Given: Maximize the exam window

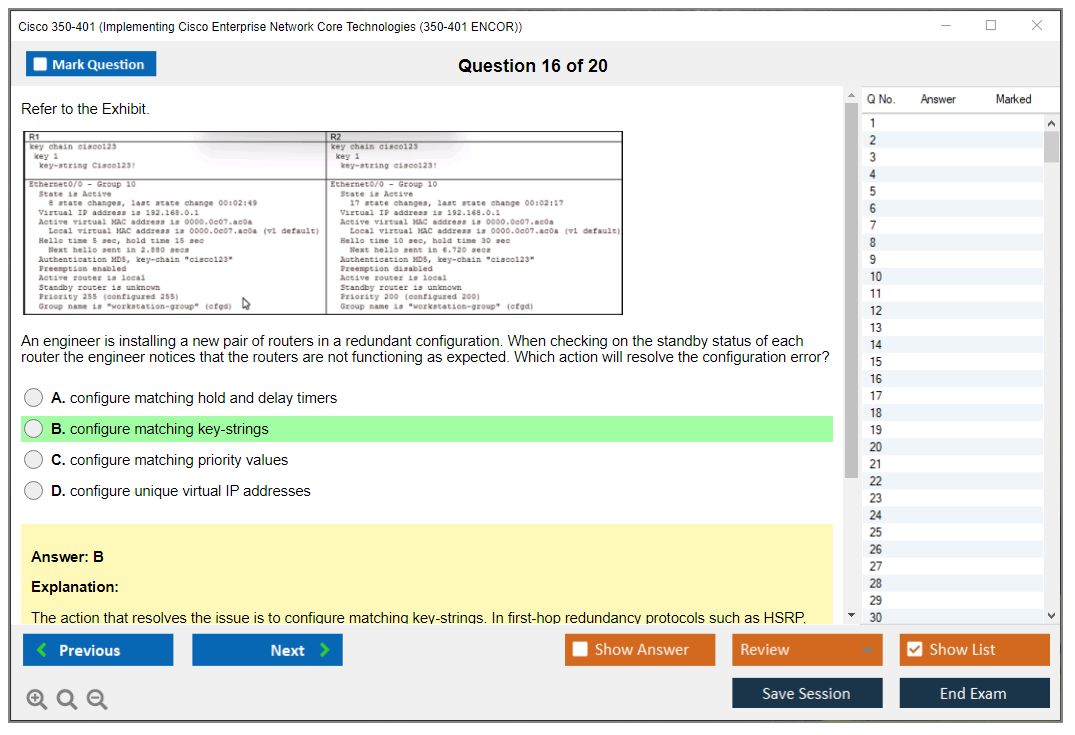Looking at the screenshot, I should pos(991,25).
